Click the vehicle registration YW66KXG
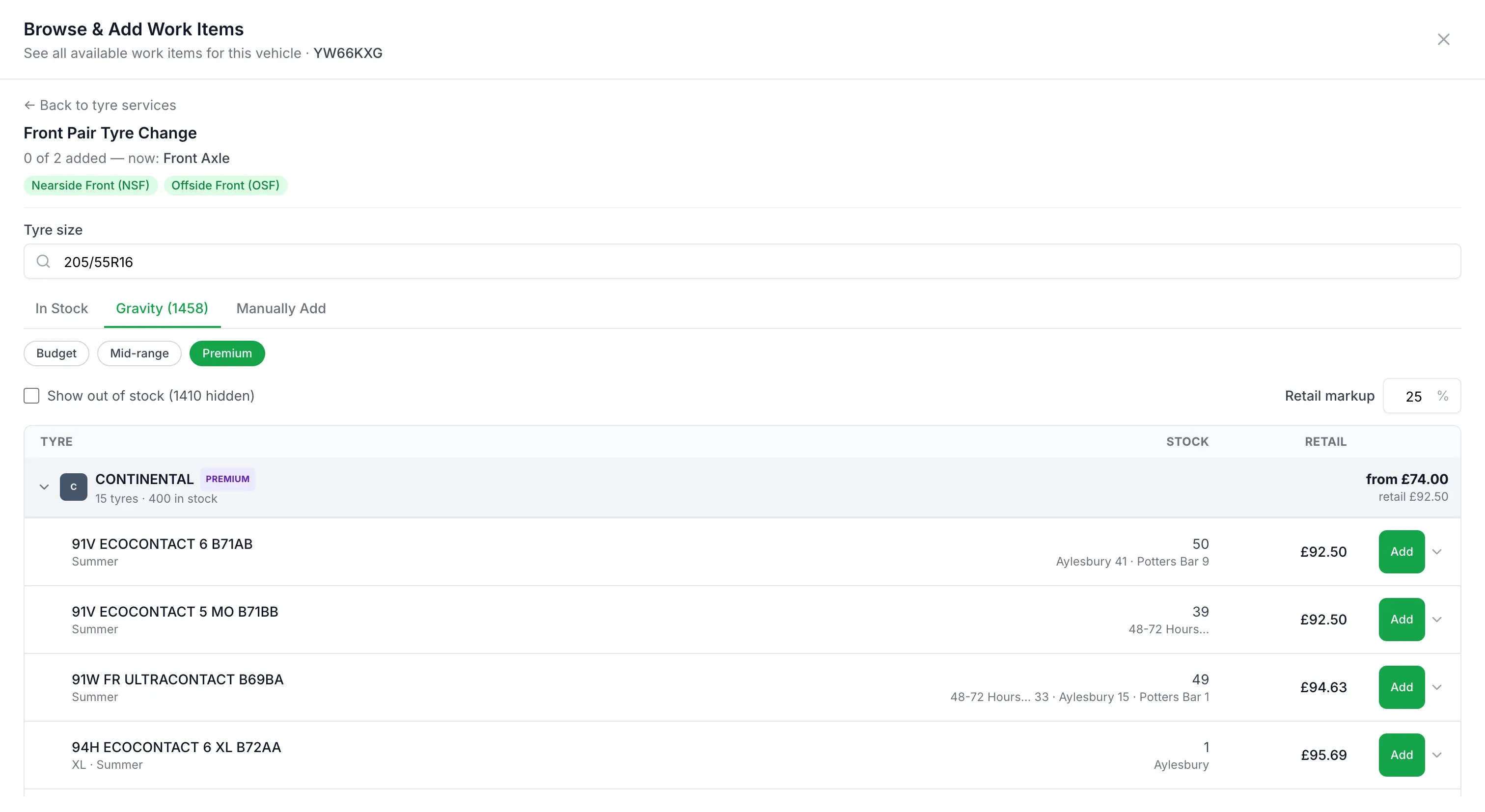The width and height of the screenshot is (1485, 812). pyautogui.click(x=348, y=53)
